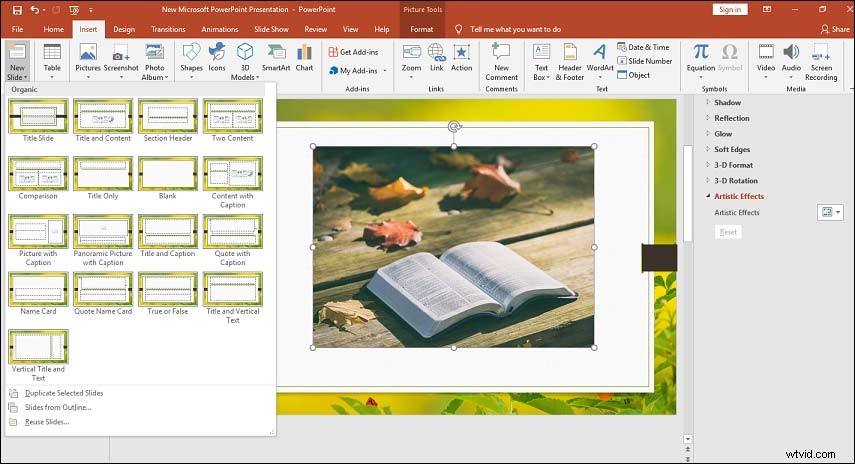Click the Undo arrow icon

[x=35, y=10]
